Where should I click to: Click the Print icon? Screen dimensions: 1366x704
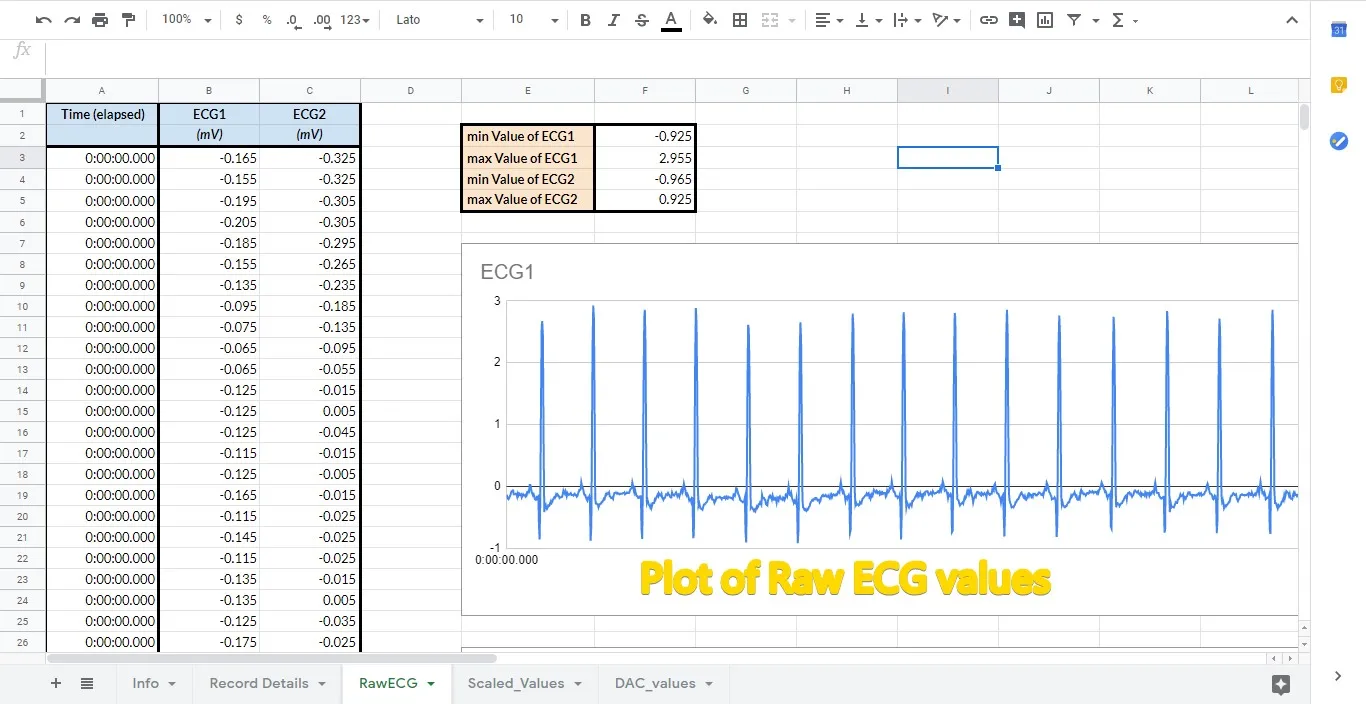[x=99, y=20]
